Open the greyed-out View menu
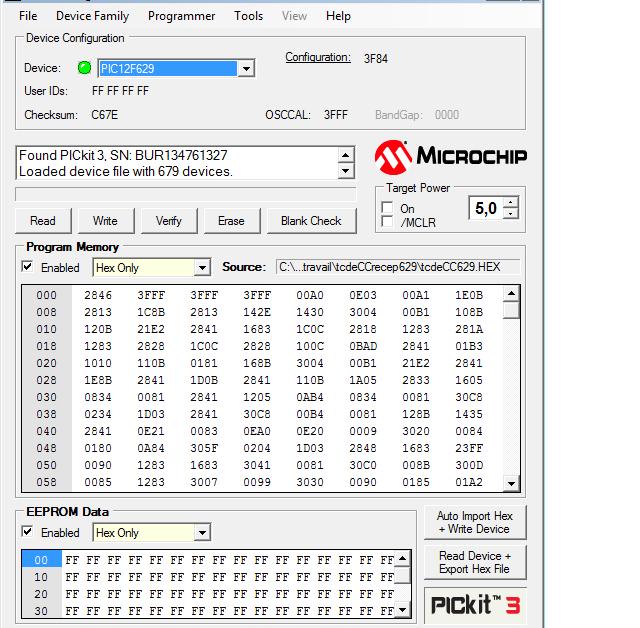The width and height of the screenshot is (640, 628). [294, 16]
